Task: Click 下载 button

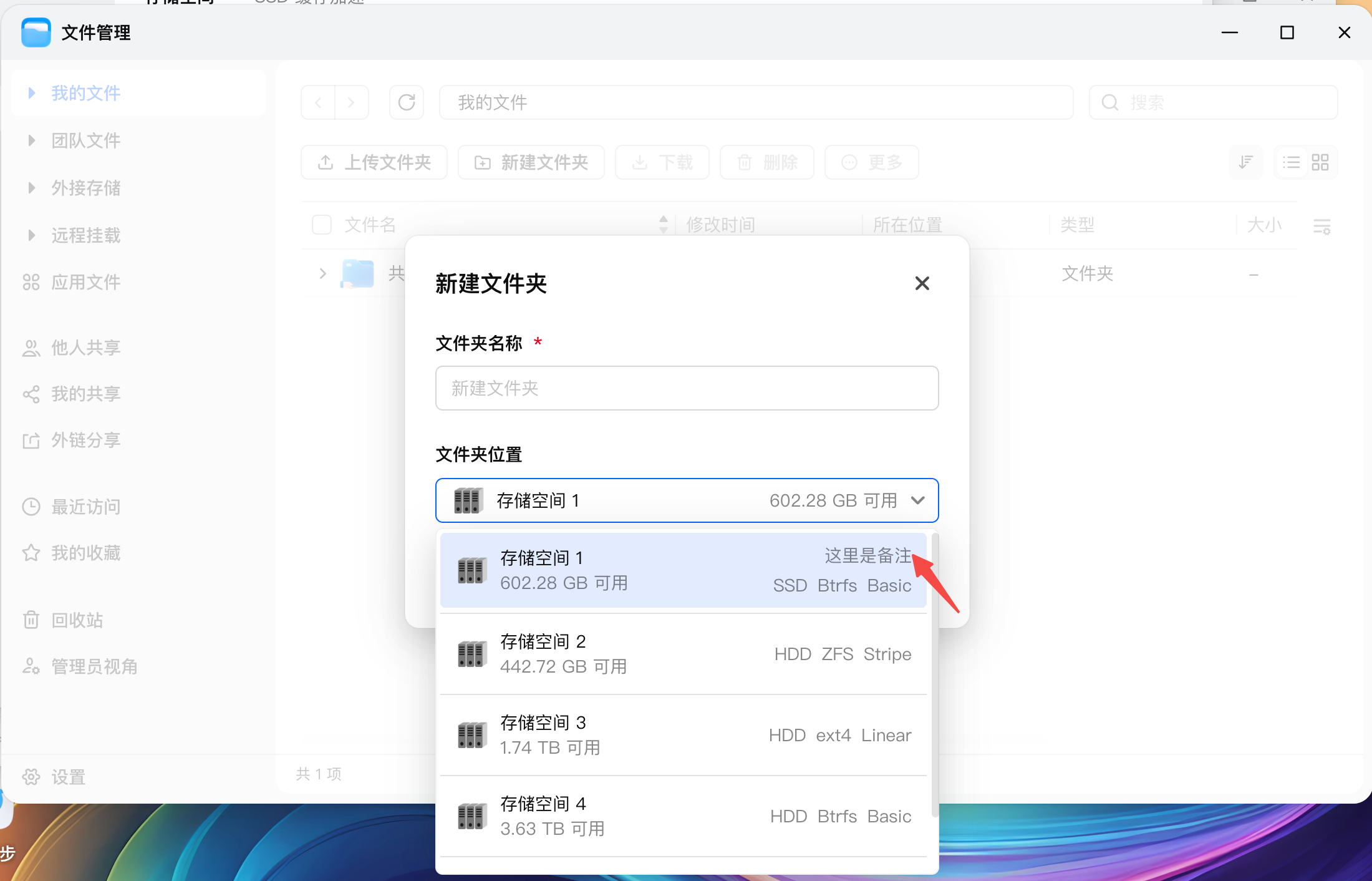Action: point(662,162)
